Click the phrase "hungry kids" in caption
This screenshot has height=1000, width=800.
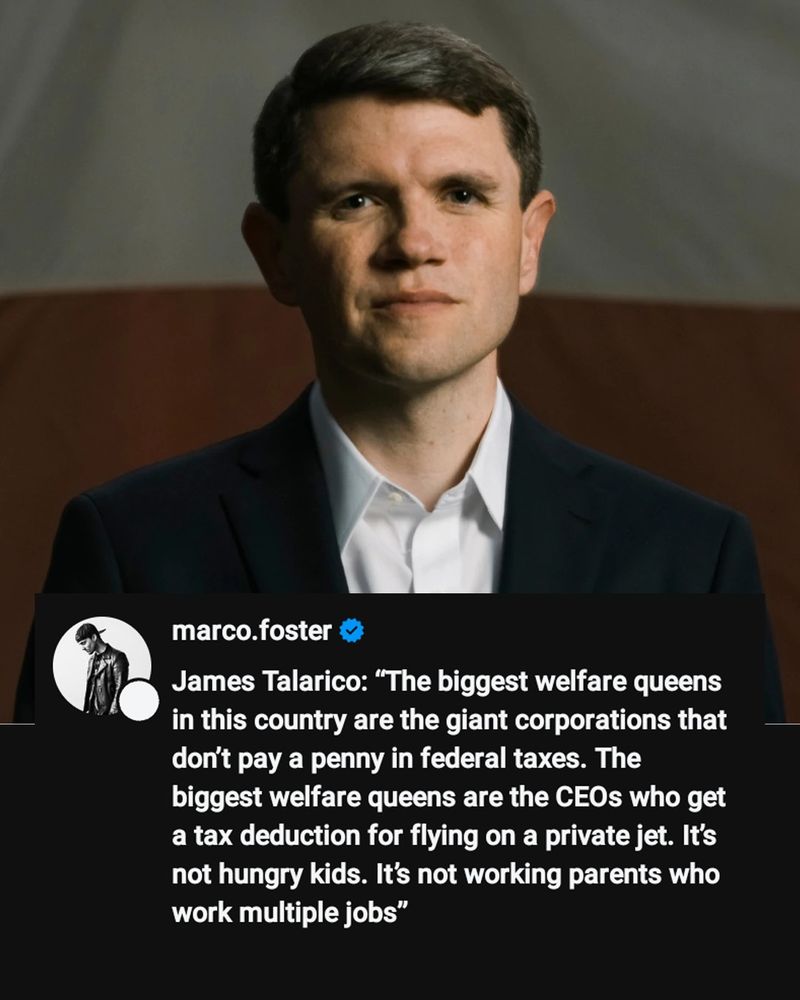(292, 875)
